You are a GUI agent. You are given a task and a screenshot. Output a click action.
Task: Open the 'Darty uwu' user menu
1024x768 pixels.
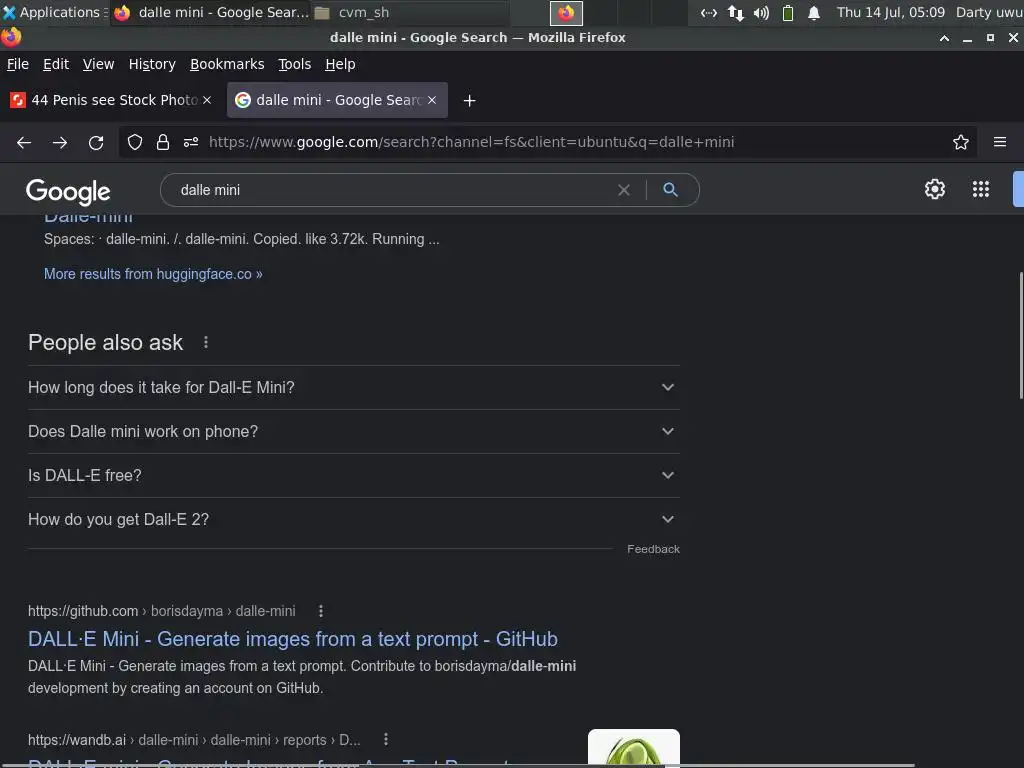click(989, 12)
